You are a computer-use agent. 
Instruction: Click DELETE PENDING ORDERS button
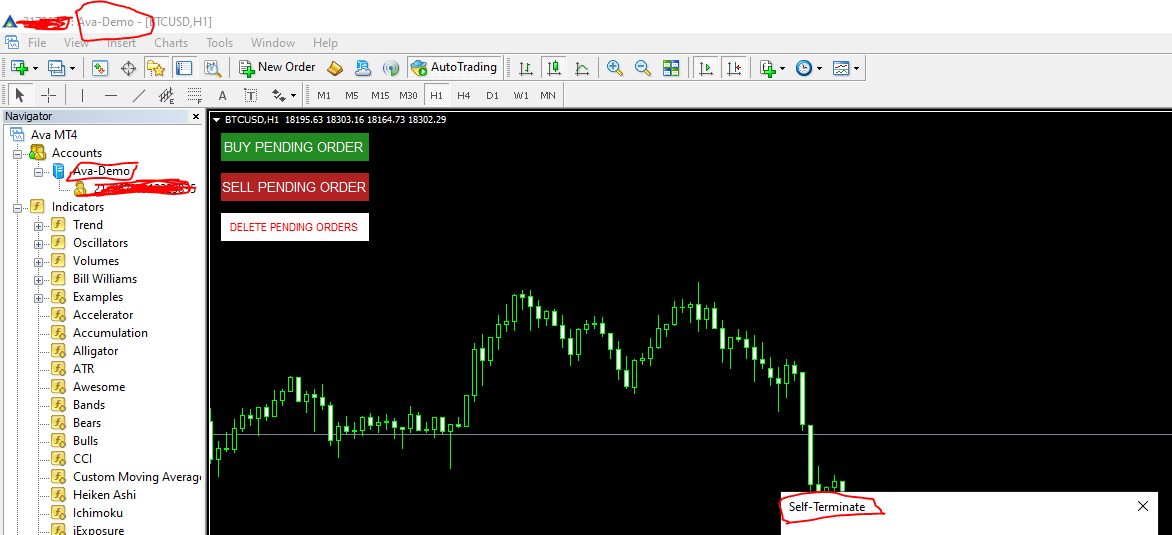point(294,227)
